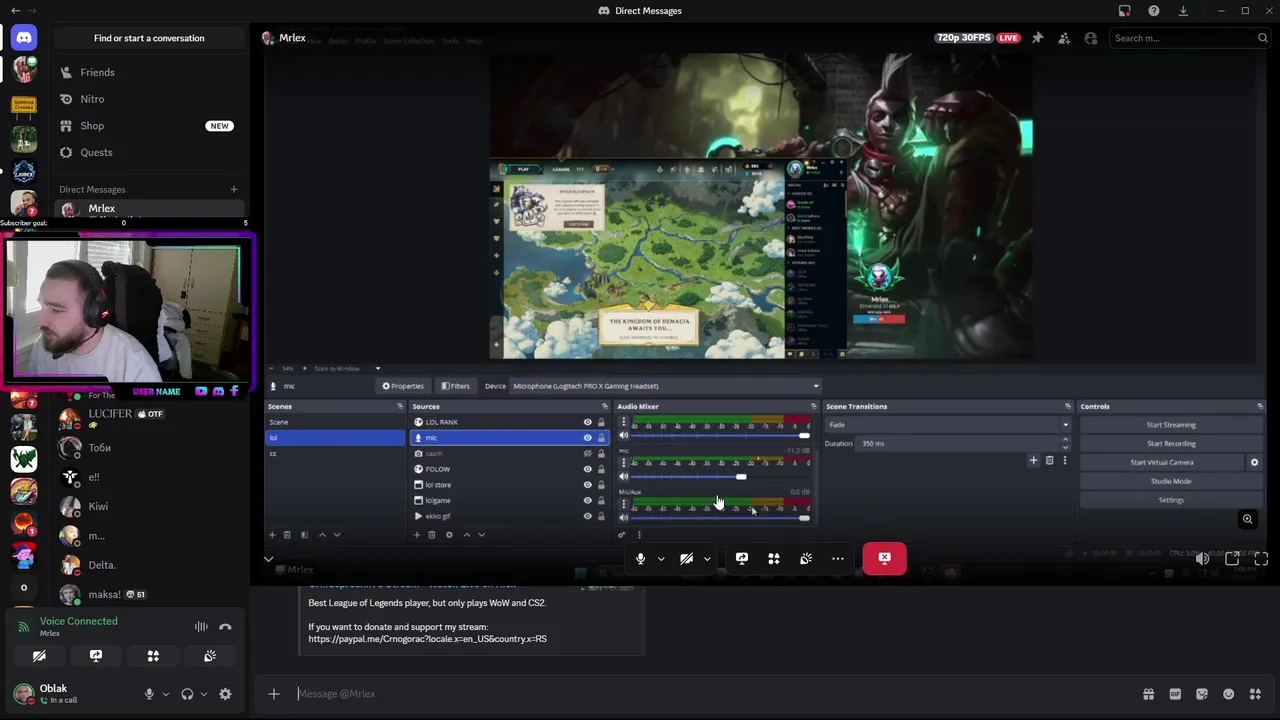Click Start Recording in streamed OBS
1280x720 pixels.
click(1171, 444)
